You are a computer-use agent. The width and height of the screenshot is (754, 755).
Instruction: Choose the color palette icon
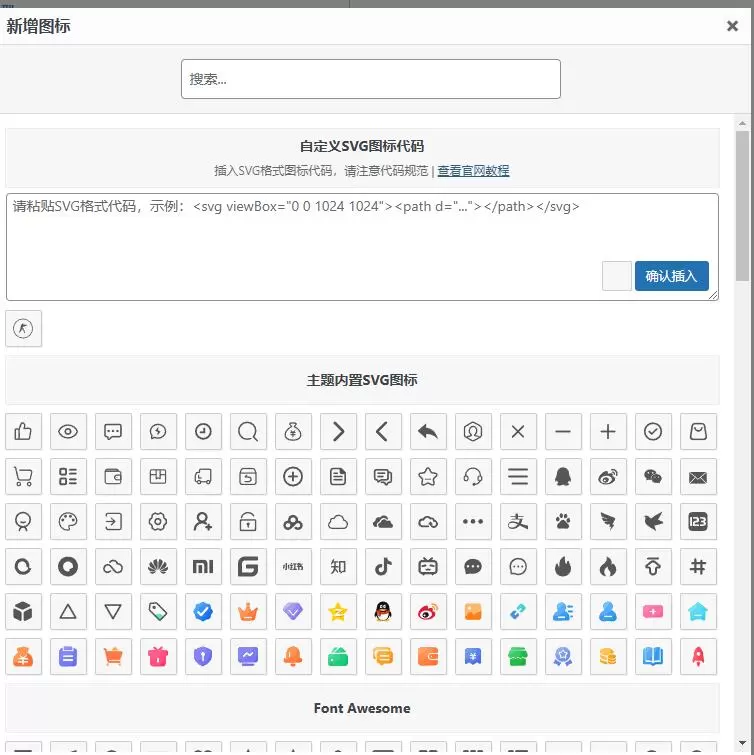(x=68, y=521)
